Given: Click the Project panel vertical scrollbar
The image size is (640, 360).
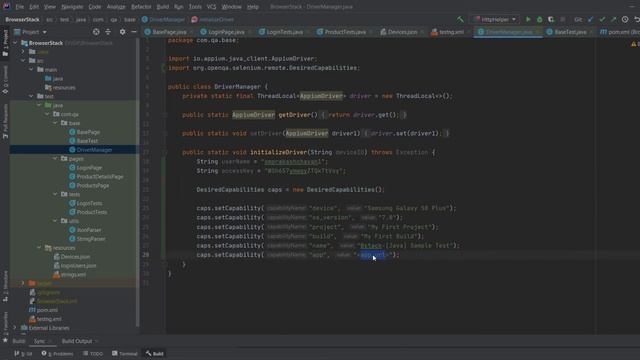Looking at the screenshot, I should click(138, 183).
